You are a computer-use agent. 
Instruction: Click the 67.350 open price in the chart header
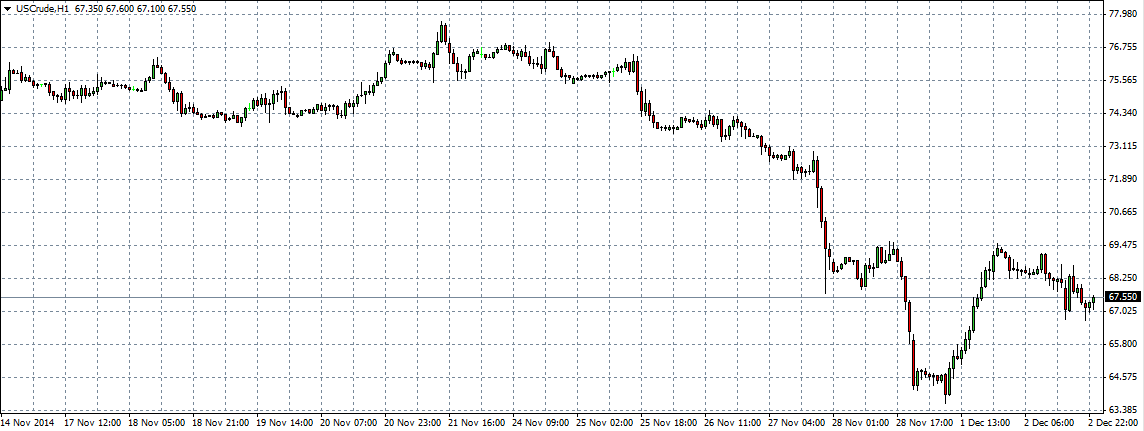coord(90,8)
